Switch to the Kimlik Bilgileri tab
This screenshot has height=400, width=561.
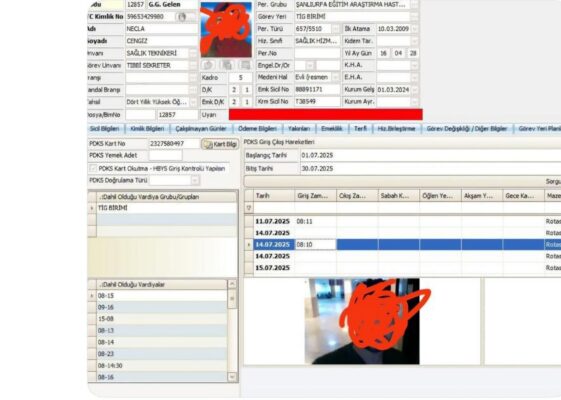click(x=147, y=129)
